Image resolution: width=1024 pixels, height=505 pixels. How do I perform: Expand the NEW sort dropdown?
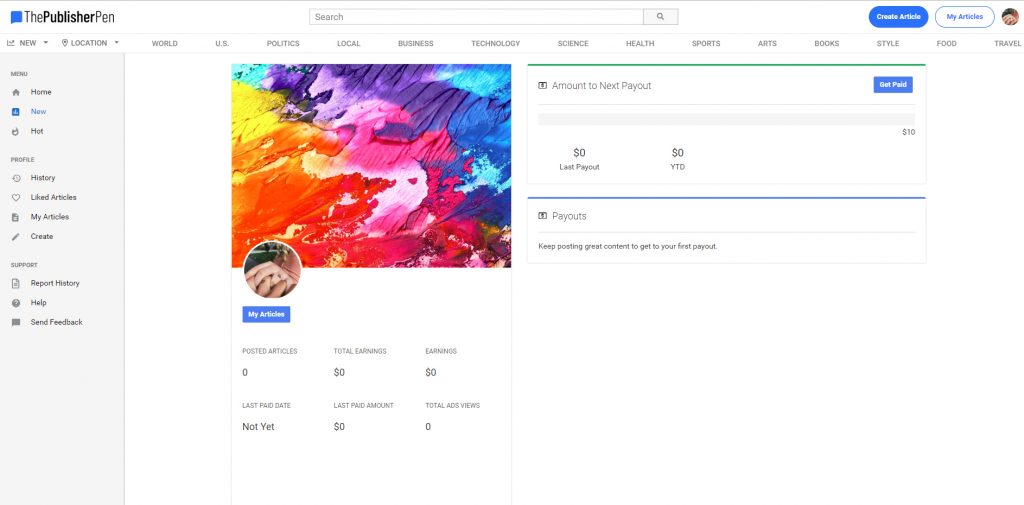[x=28, y=43]
